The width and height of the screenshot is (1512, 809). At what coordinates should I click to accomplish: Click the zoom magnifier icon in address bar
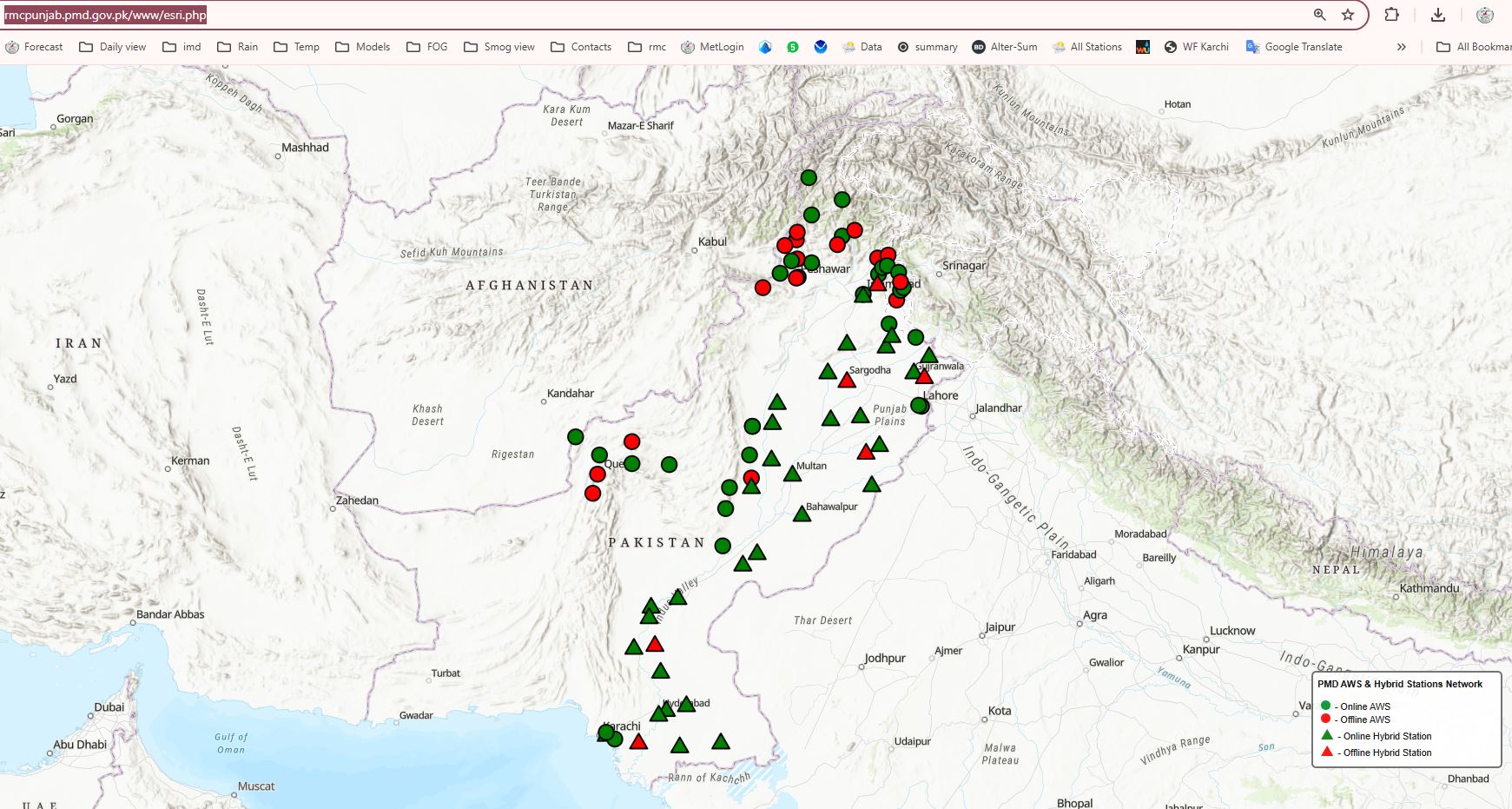[1319, 15]
